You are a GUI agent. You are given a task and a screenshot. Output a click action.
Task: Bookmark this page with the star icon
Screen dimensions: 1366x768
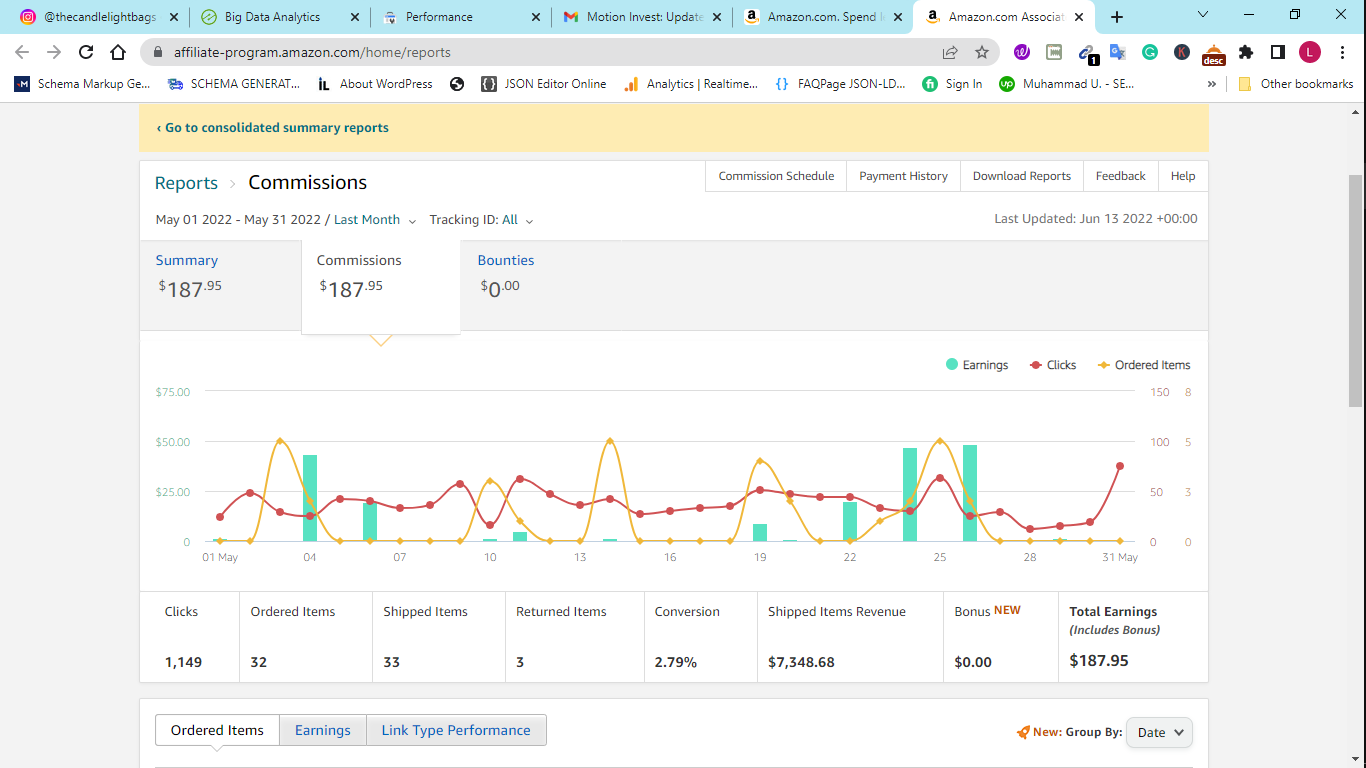click(982, 52)
